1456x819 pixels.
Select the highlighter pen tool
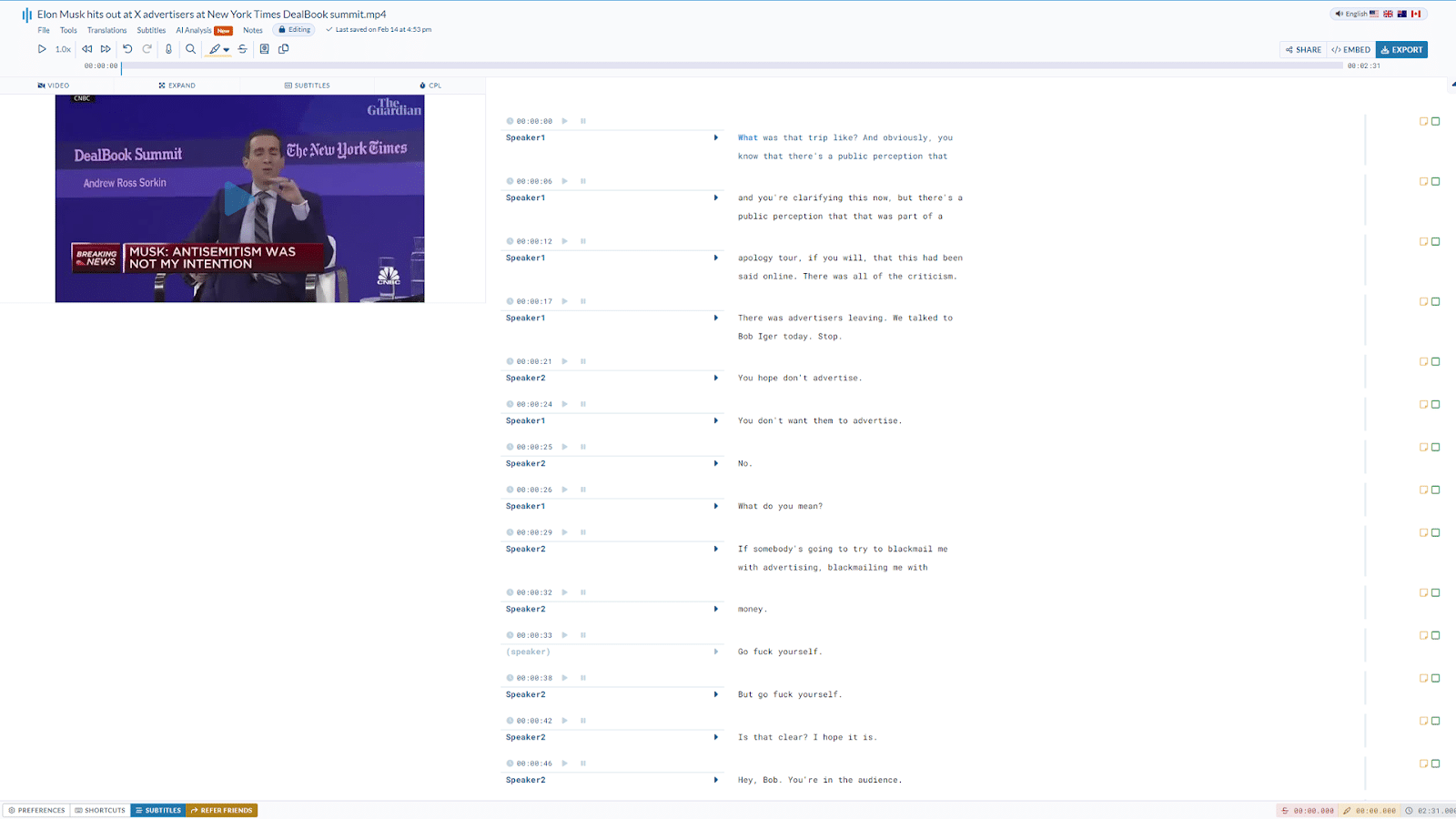coord(215,49)
